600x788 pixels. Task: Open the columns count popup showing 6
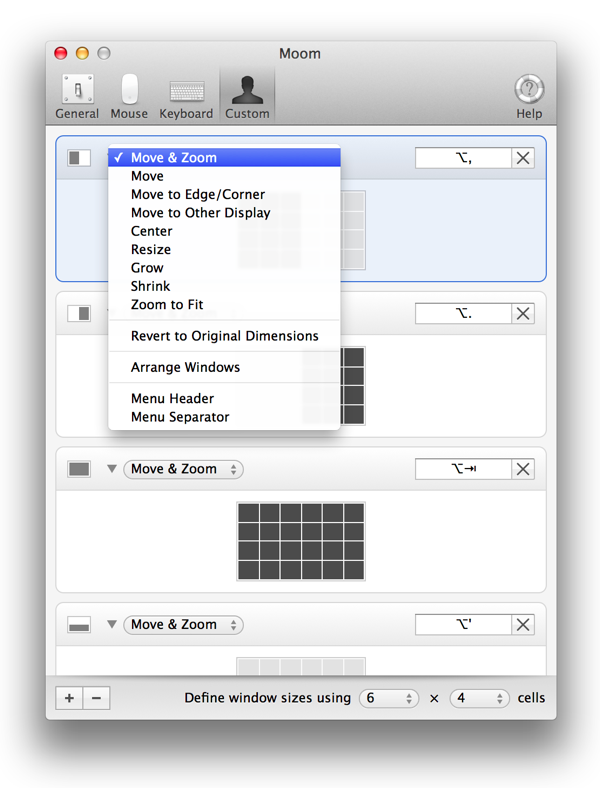click(389, 698)
